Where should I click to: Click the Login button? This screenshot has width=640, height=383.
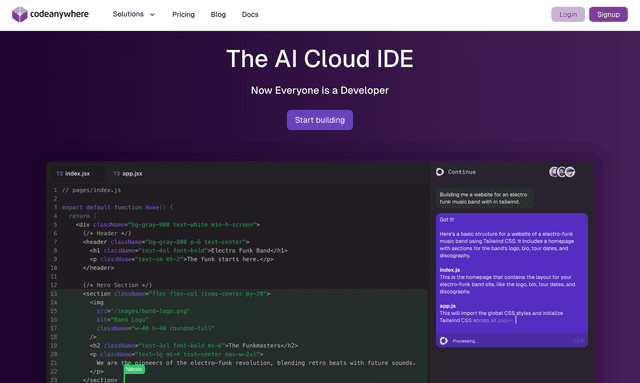tap(568, 14)
